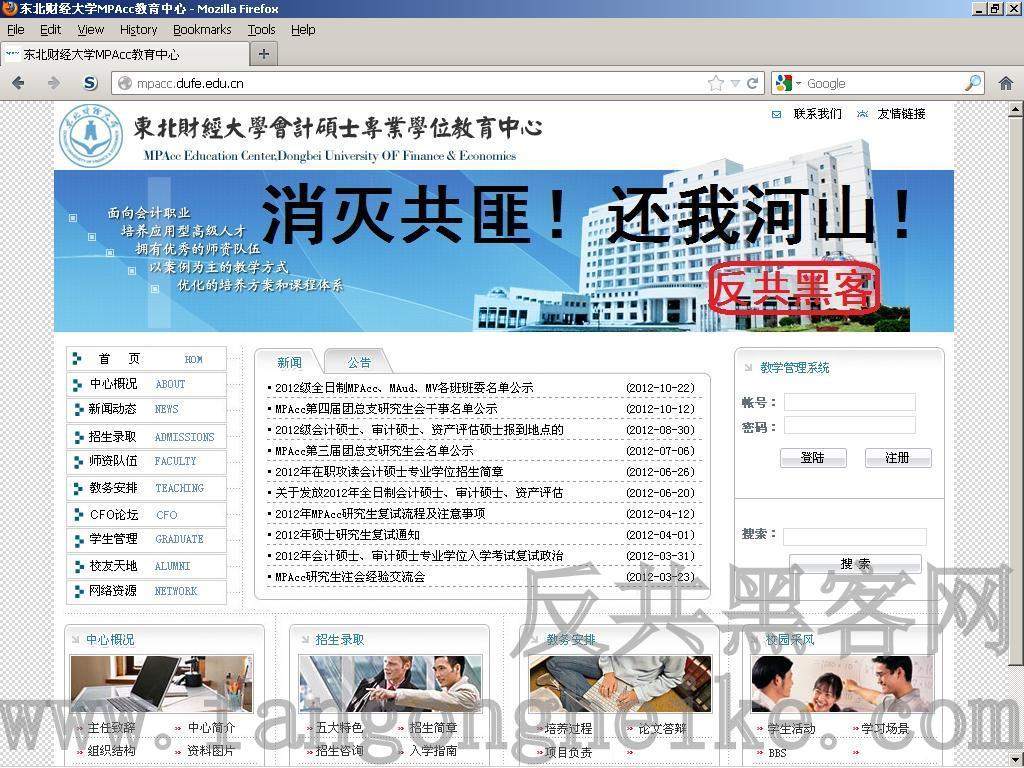
Task: Go to 首页 HOME in sidebar
Action: click(147, 359)
